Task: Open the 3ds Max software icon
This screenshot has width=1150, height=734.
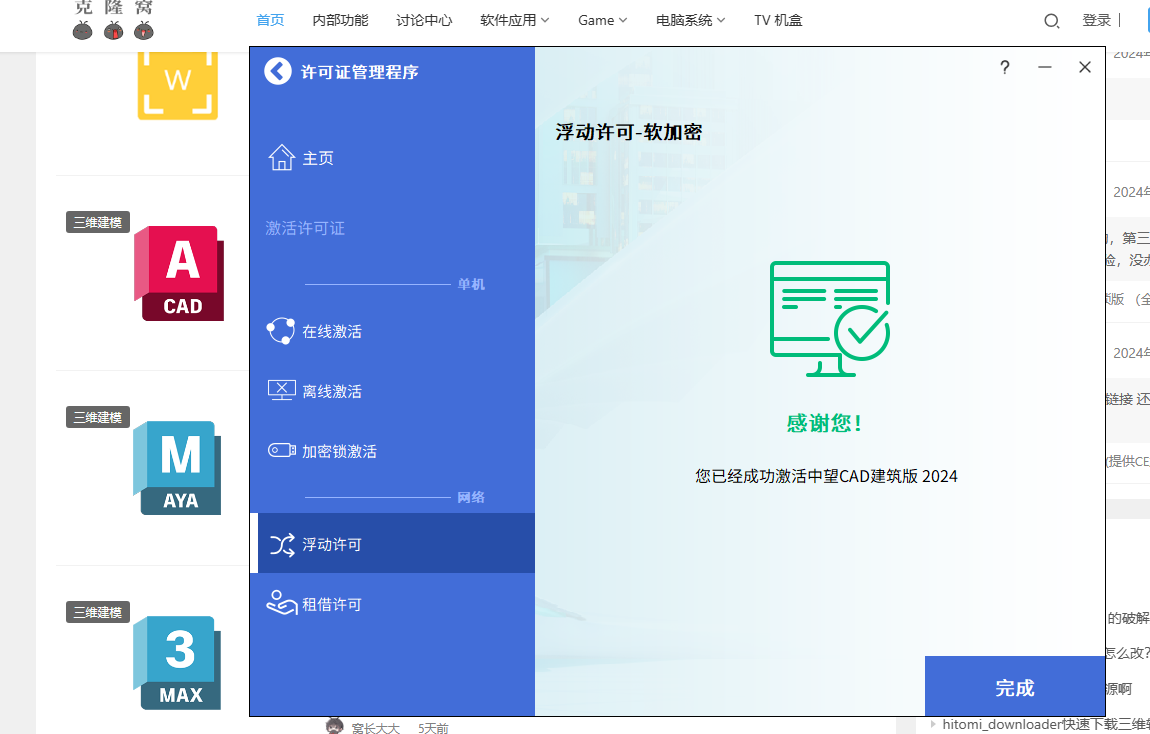Action: [177, 663]
